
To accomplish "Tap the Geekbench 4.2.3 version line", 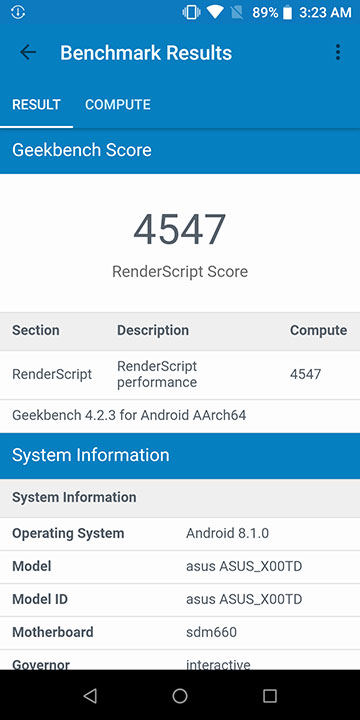I will click(129, 416).
